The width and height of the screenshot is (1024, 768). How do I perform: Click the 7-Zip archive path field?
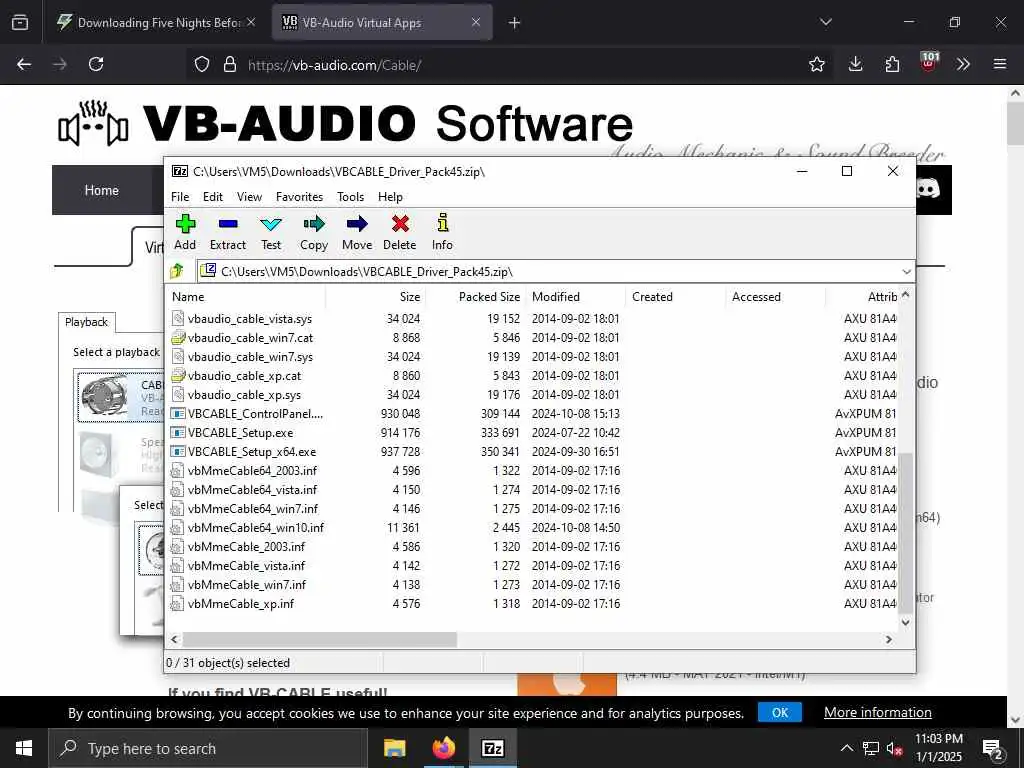(549, 272)
